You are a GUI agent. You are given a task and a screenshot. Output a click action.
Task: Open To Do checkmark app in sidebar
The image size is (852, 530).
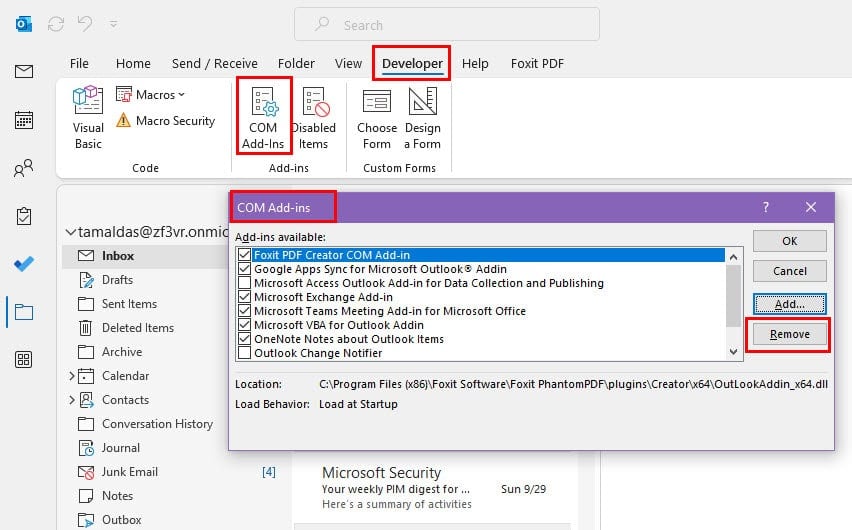pyautogui.click(x=23, y=264)
